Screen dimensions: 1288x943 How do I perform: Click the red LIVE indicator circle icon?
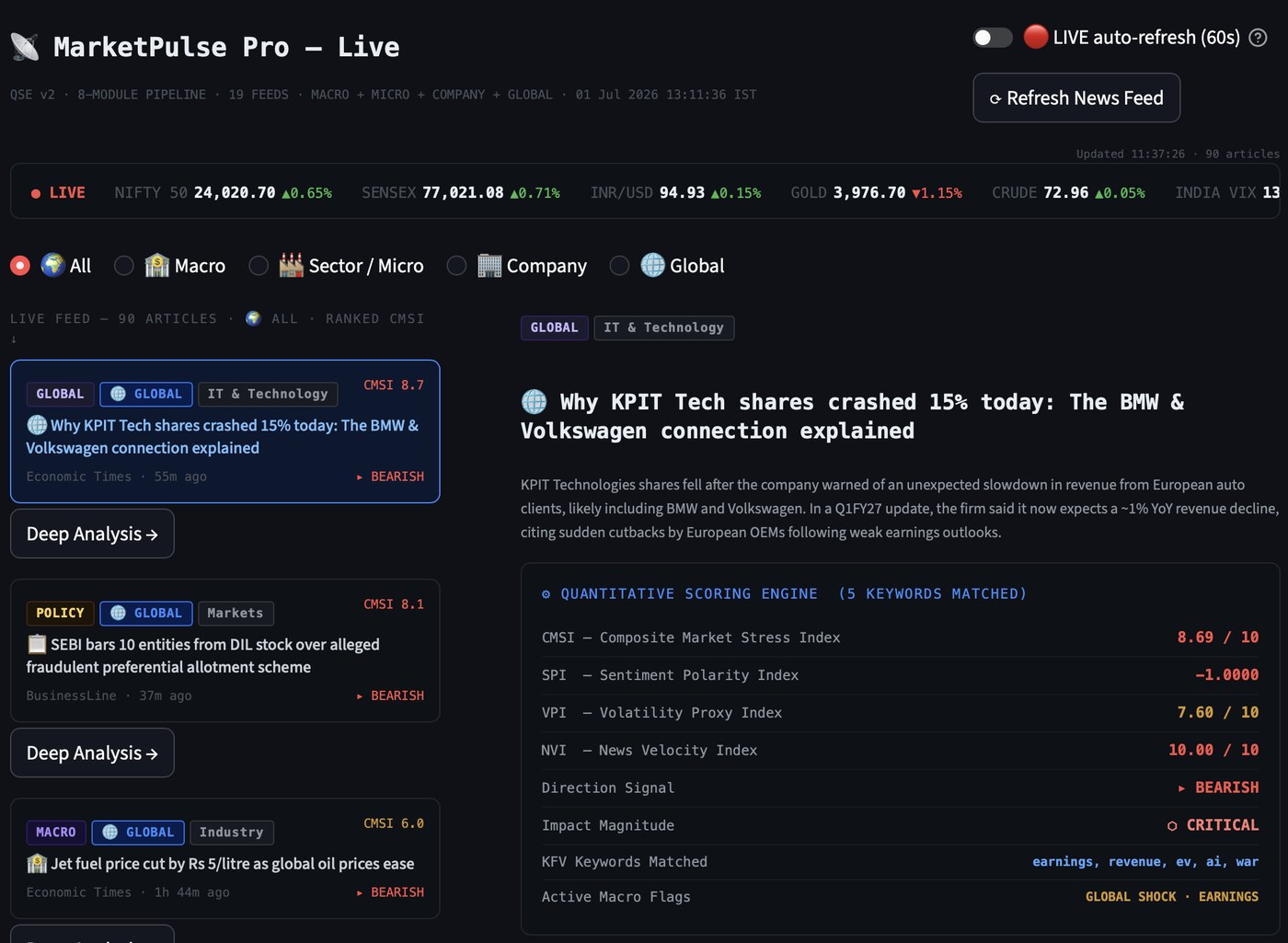point(1036,37)
